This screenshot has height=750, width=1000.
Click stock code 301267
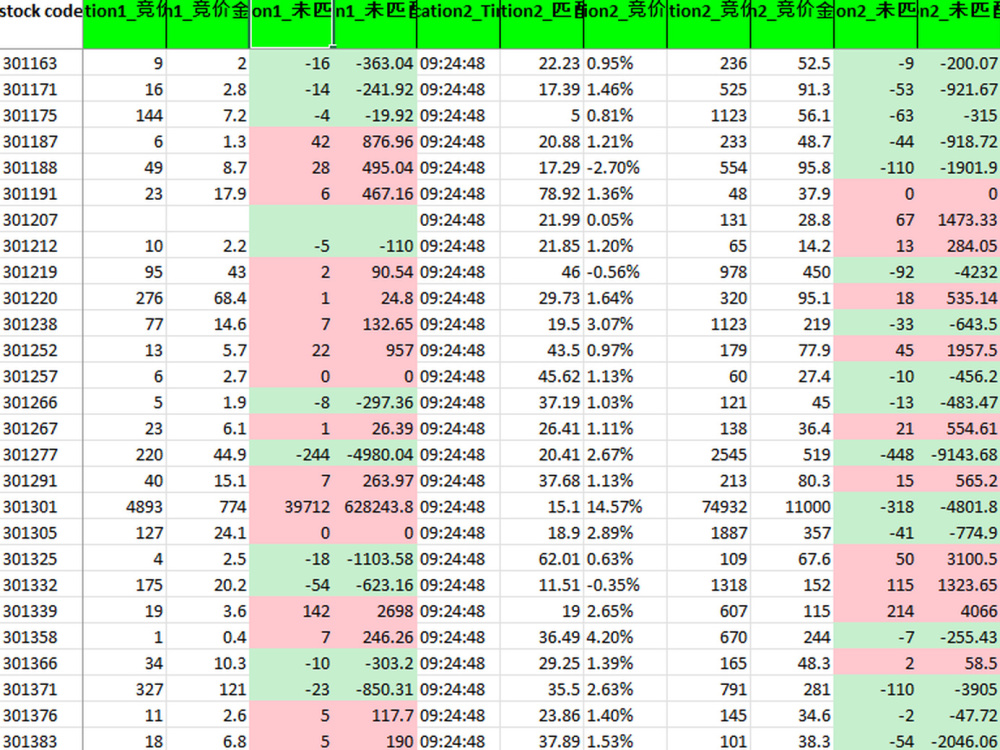(41, 429)
